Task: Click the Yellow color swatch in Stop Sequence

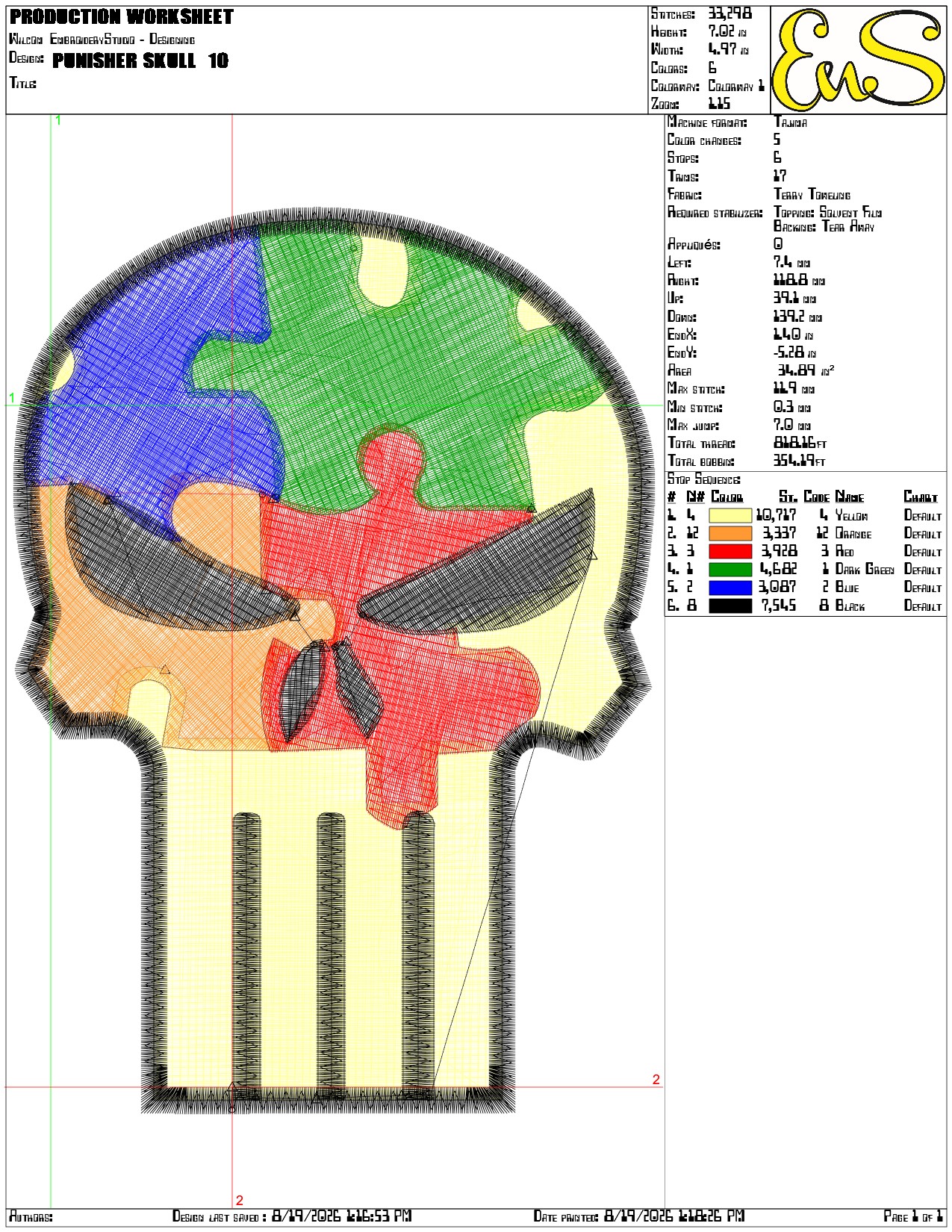Action: click(x=729, y=515)
